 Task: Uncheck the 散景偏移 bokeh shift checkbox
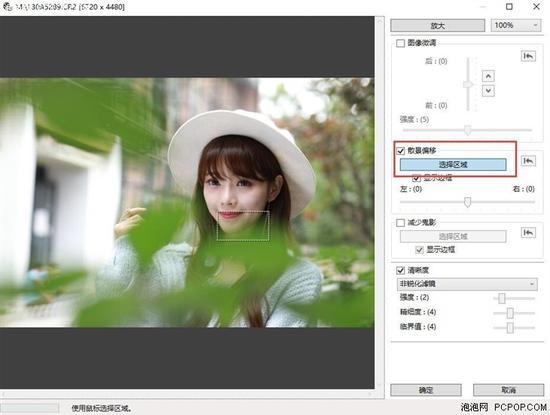[x=400, y=151]
